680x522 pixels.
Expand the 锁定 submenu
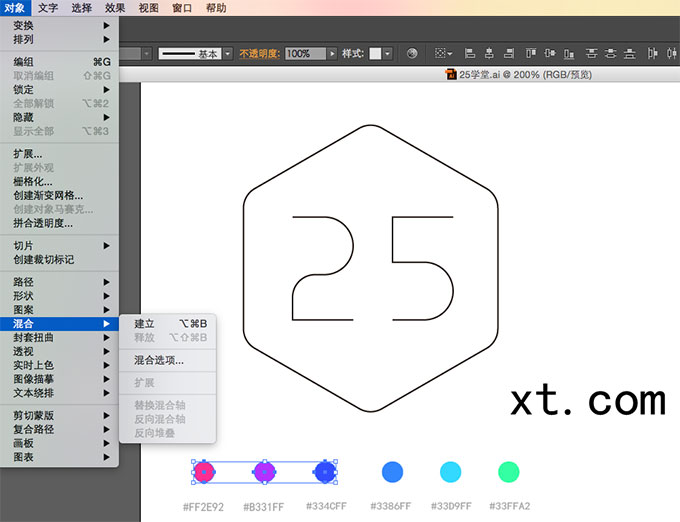coord(59,90)
